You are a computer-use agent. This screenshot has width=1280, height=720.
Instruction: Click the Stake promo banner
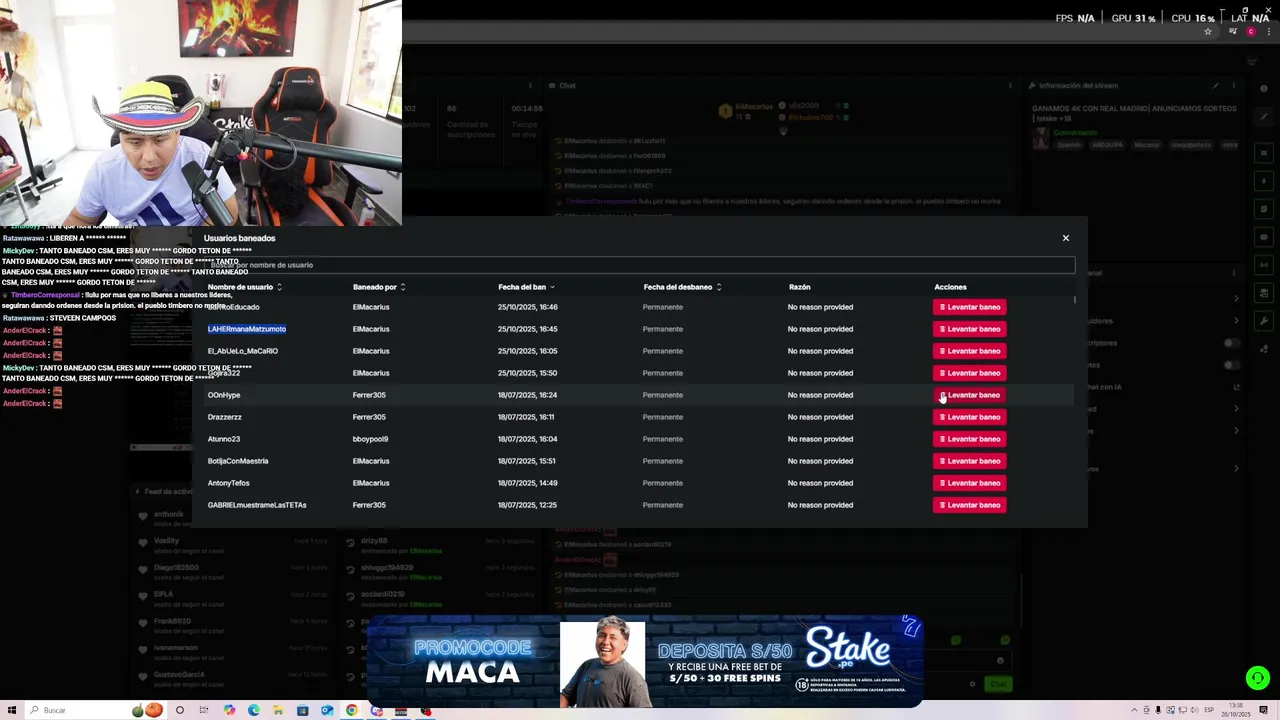click(645, 662)
